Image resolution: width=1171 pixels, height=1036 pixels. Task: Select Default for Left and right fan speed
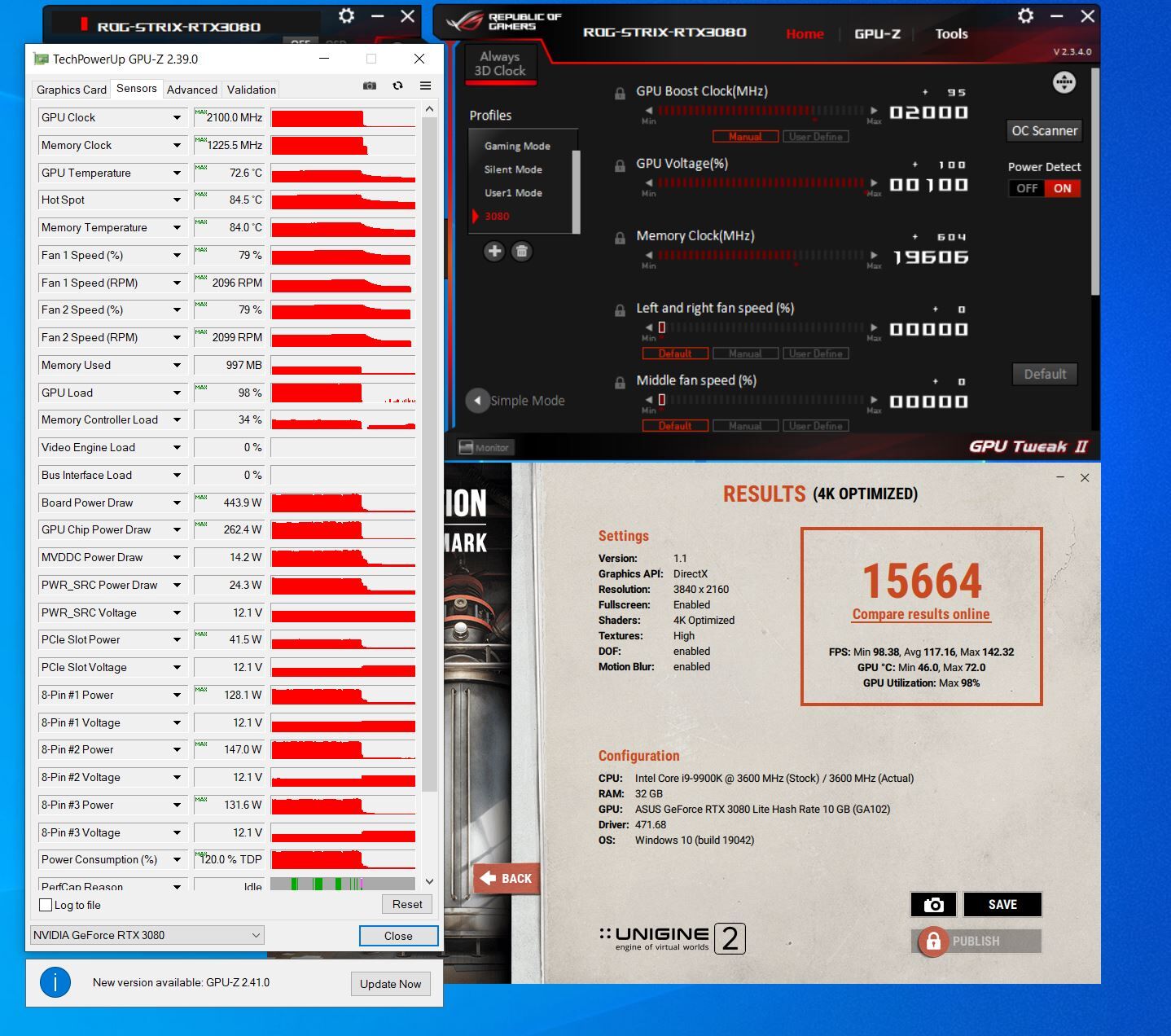pyautogui.click(x=675, y=353)
